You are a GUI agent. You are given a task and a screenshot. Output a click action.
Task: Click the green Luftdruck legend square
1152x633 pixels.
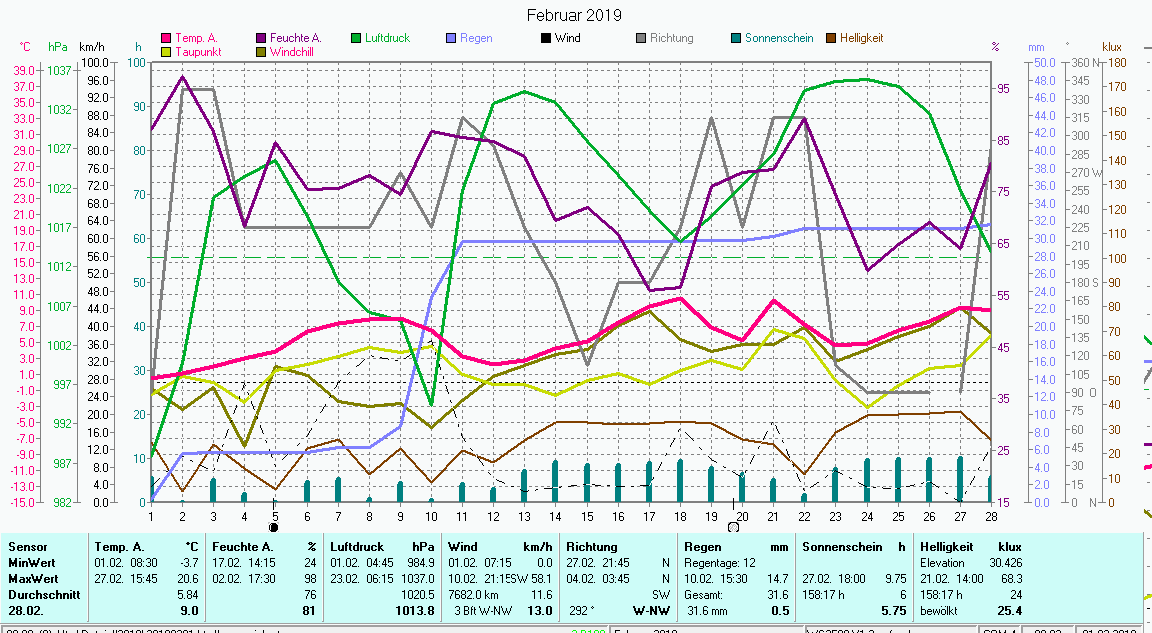[356, 38]
